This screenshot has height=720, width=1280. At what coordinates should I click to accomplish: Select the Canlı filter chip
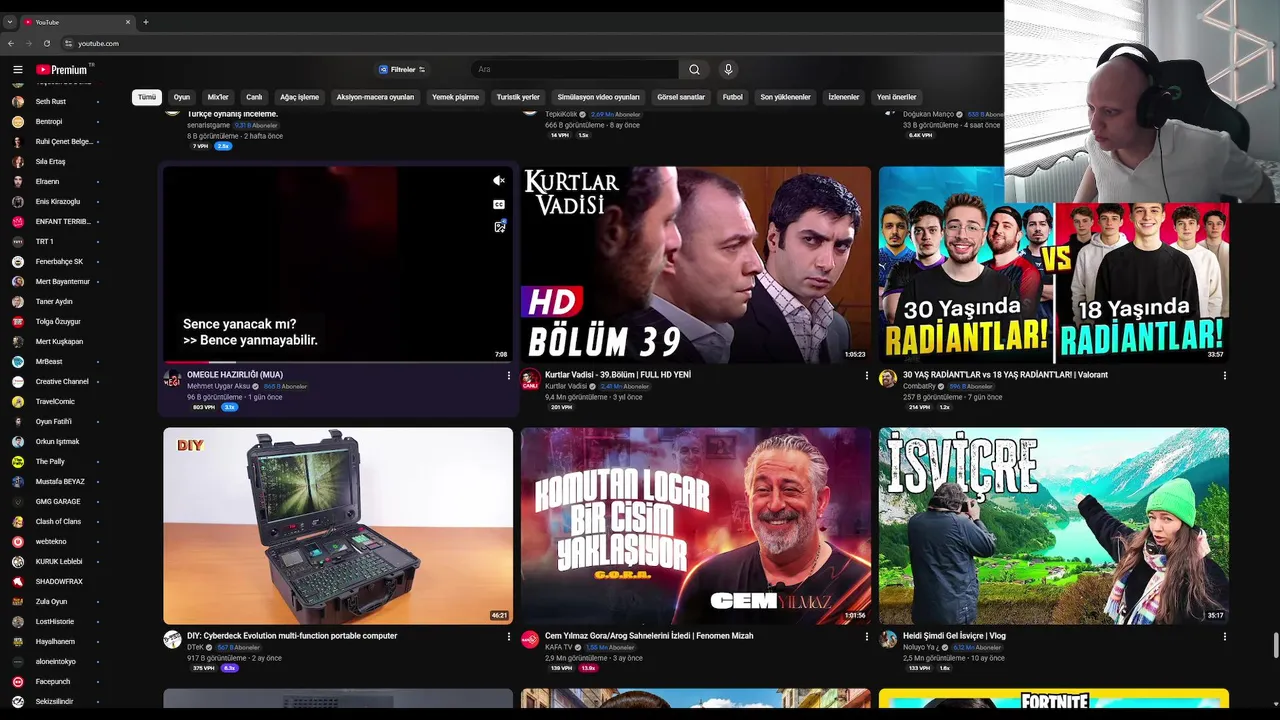(254, 97)
